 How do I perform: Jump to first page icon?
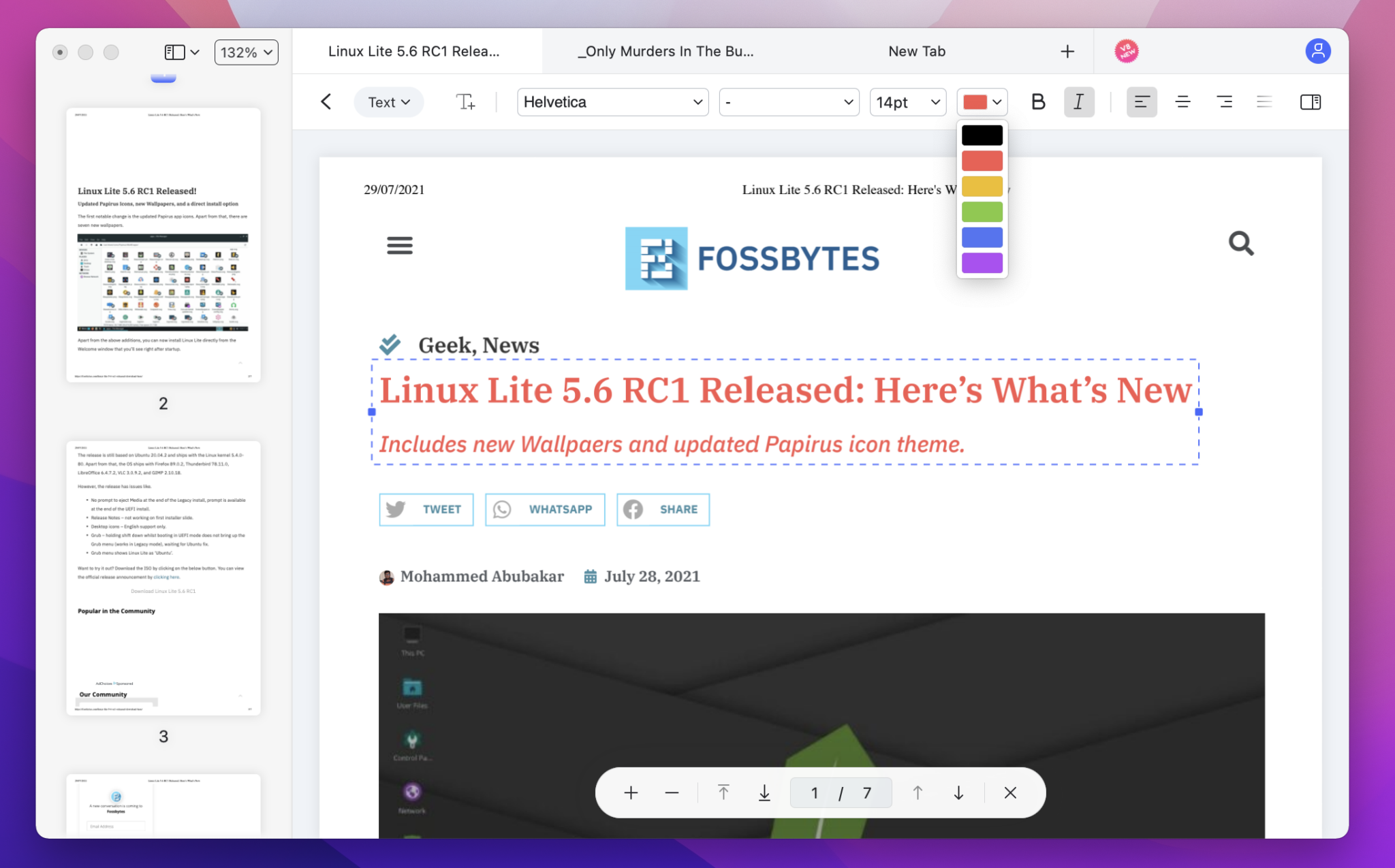[x=723, y=793]
